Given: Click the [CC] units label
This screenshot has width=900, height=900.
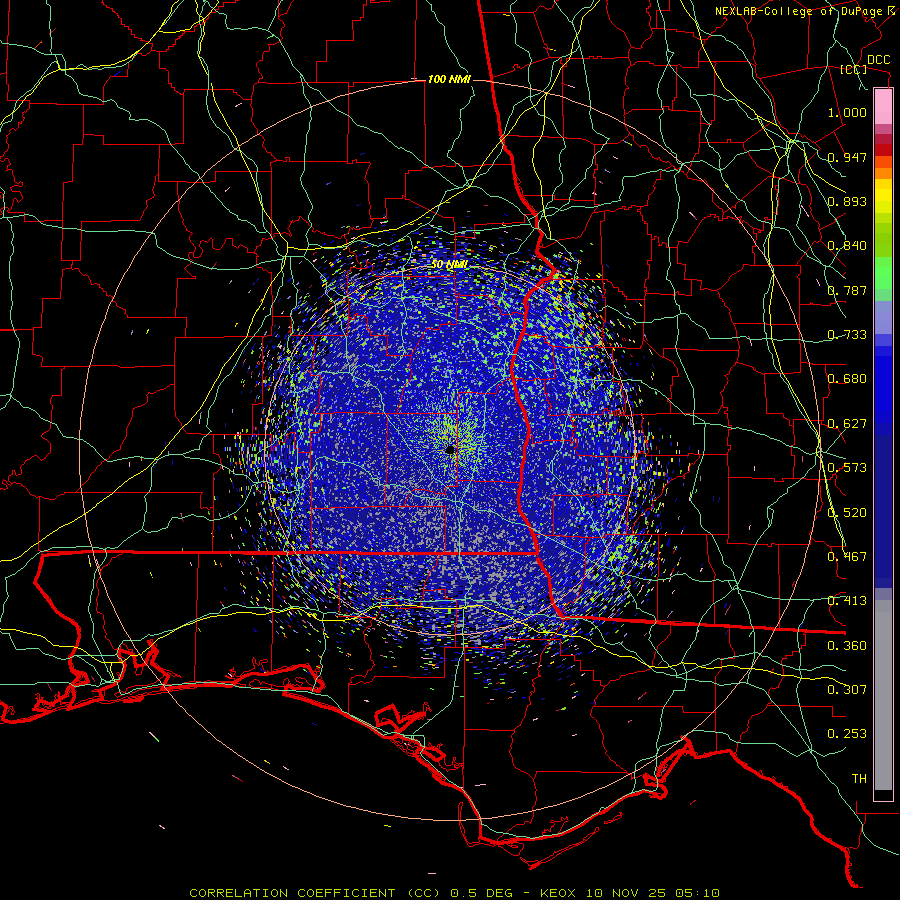Looking at the screenshot, I should (x=854, y=69).
